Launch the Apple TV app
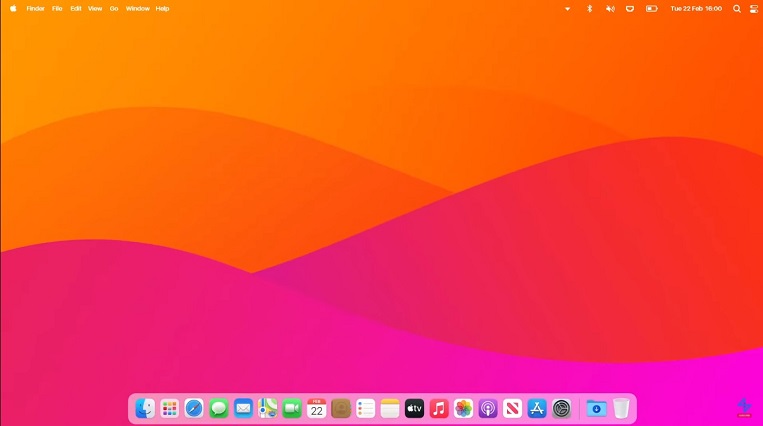Viewport: 763px width, 426px height. tap(415, 408)
